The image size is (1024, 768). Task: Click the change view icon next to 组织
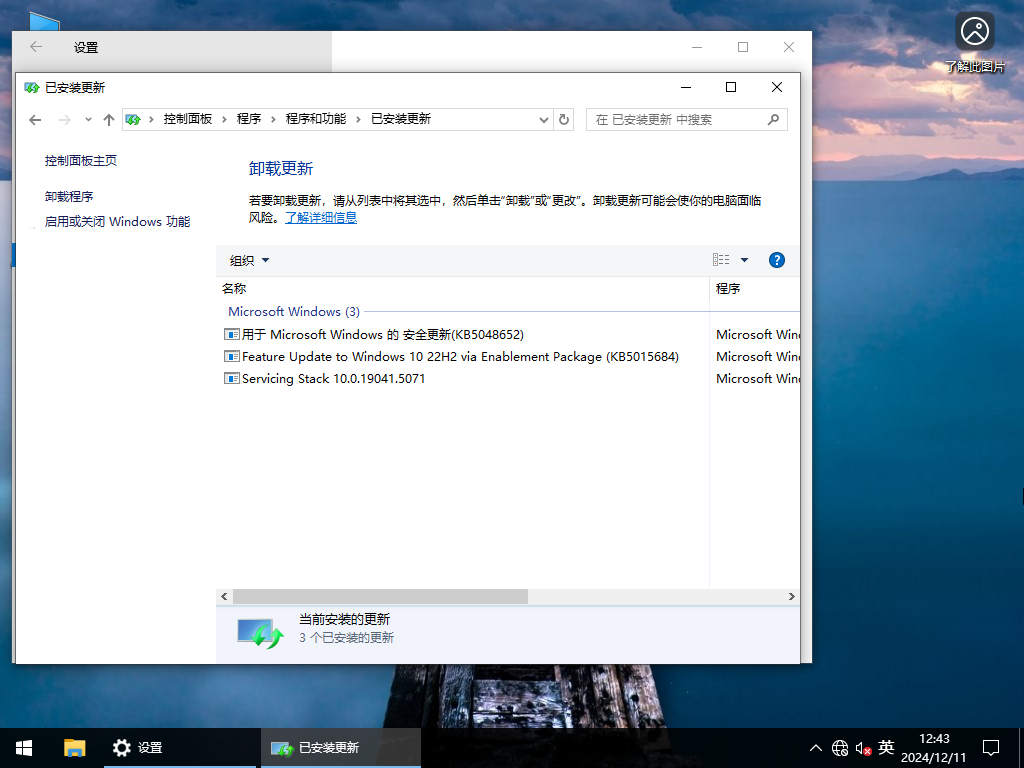pos(720,259)
